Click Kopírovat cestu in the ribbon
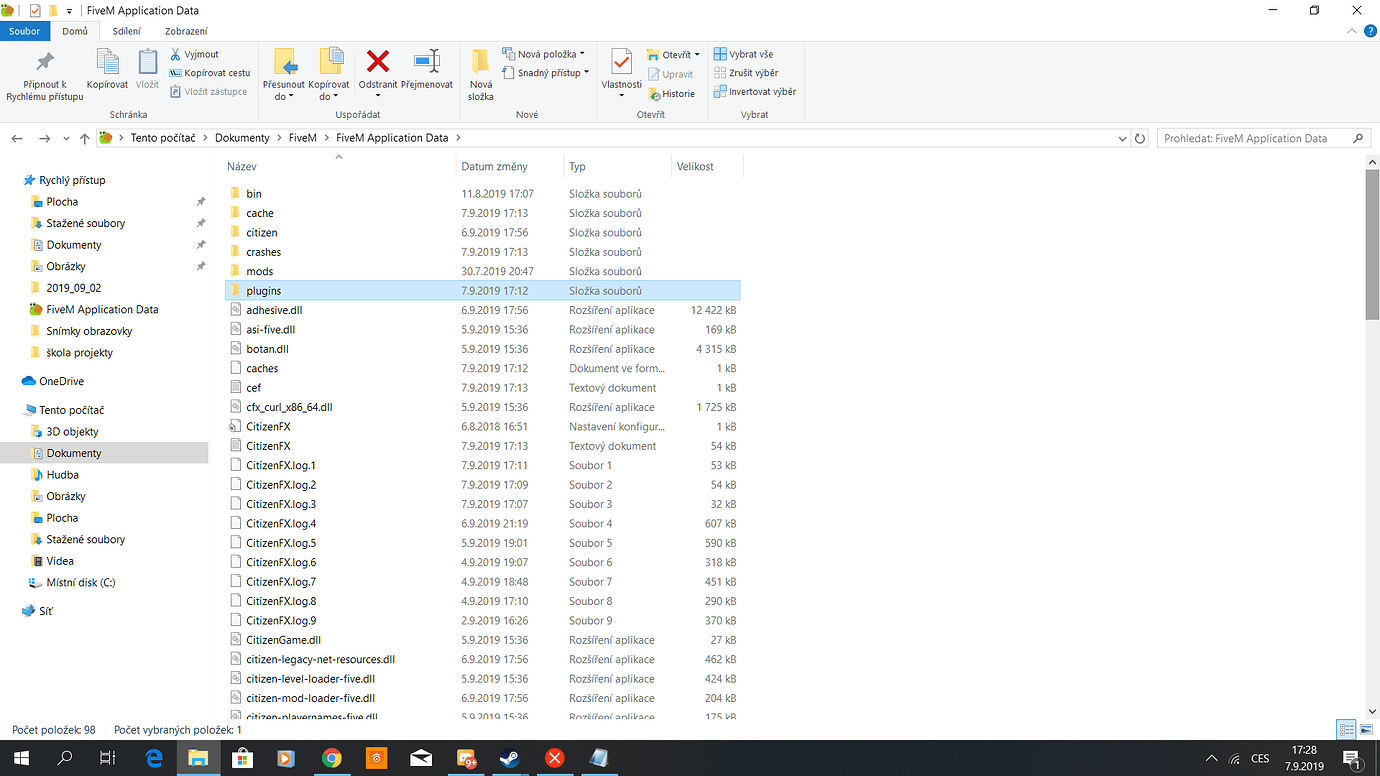Viewport: 1380px width, 776px height. pos(210,73)
